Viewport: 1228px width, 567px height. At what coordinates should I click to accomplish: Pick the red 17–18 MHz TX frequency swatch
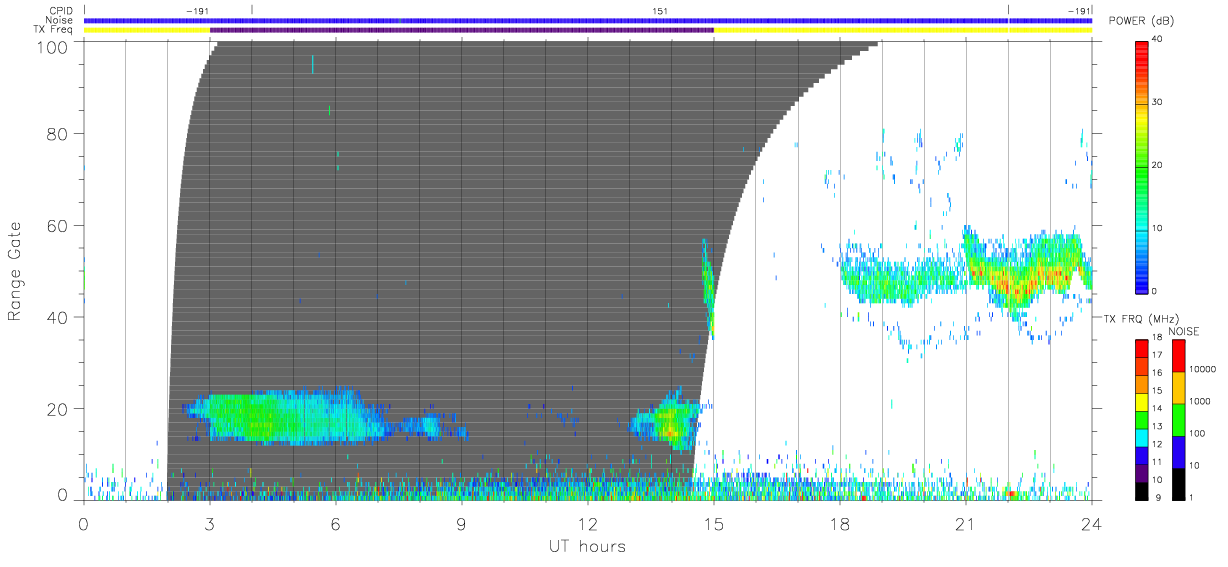pos(1141,348)
